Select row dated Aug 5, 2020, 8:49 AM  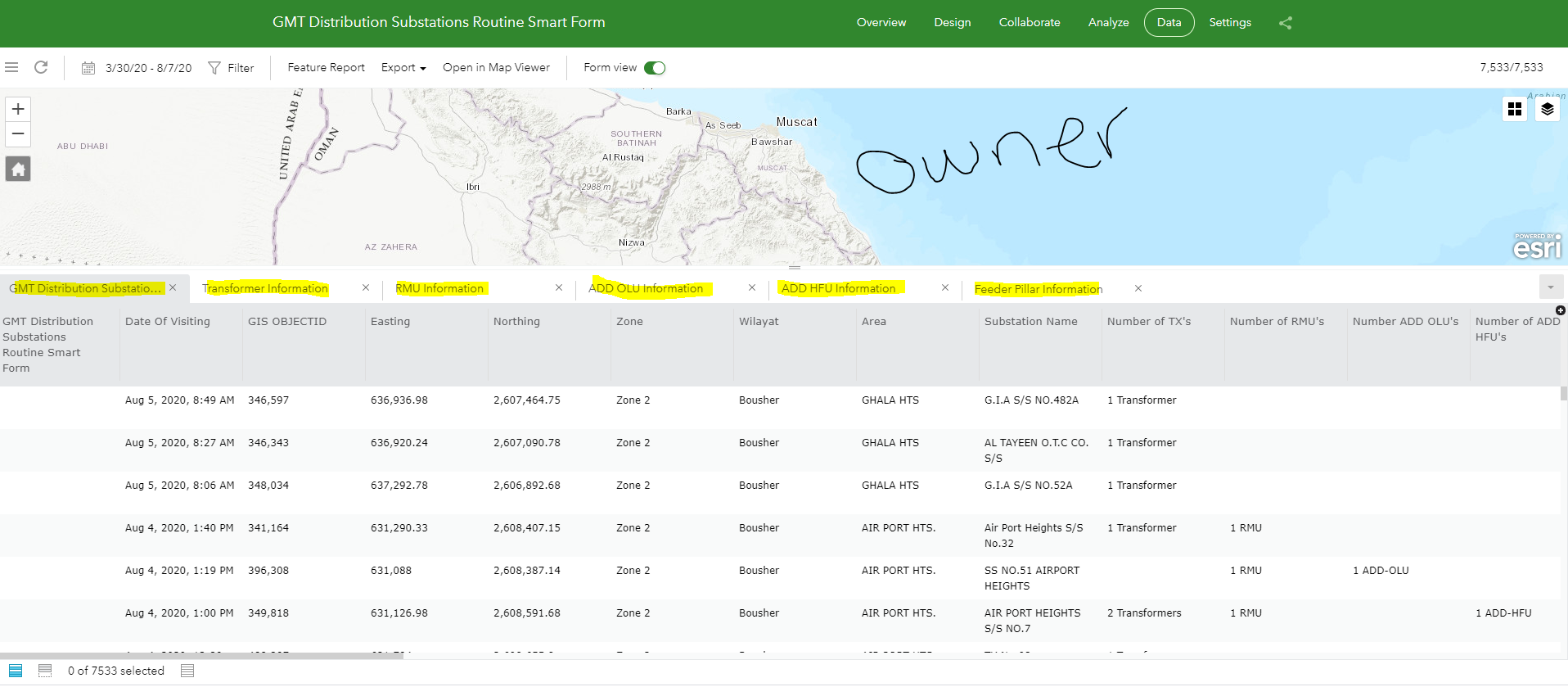pyautogui.click(x=780, y=408)
